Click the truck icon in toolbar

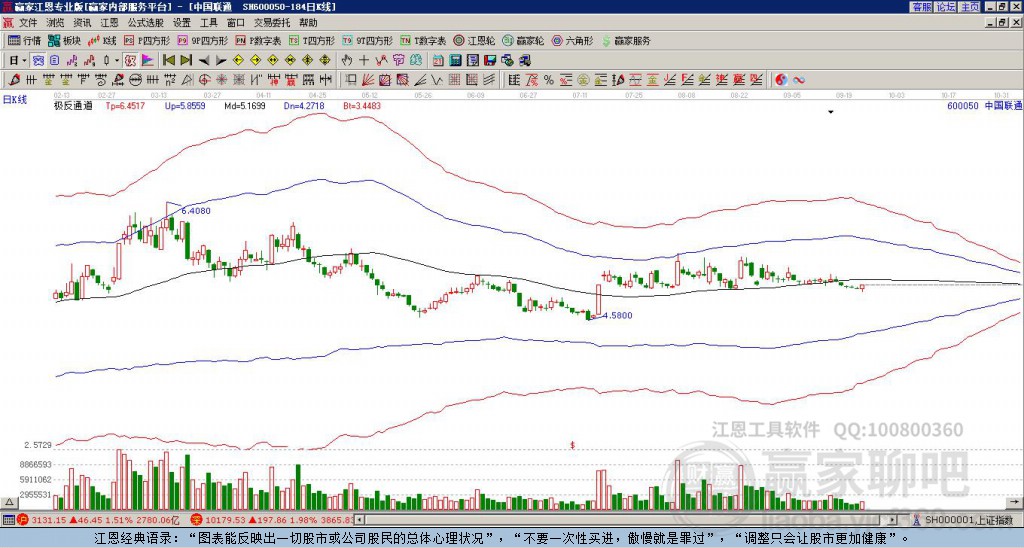524,61
